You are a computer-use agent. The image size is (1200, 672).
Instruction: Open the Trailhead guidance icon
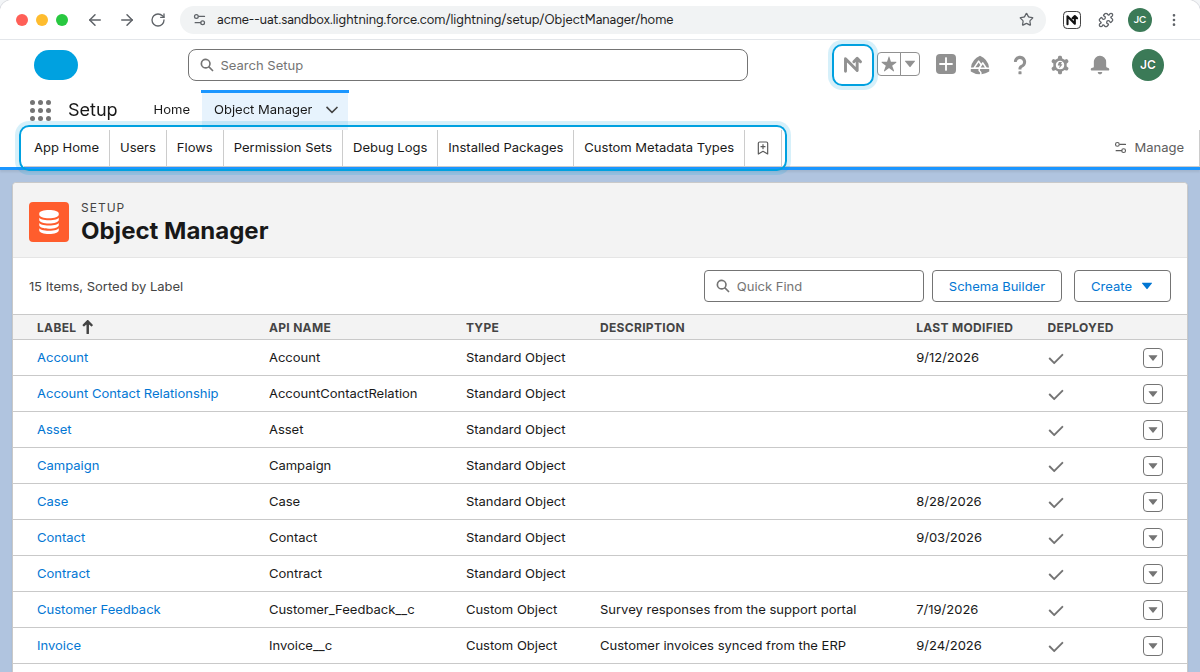(x=980, y=65)
